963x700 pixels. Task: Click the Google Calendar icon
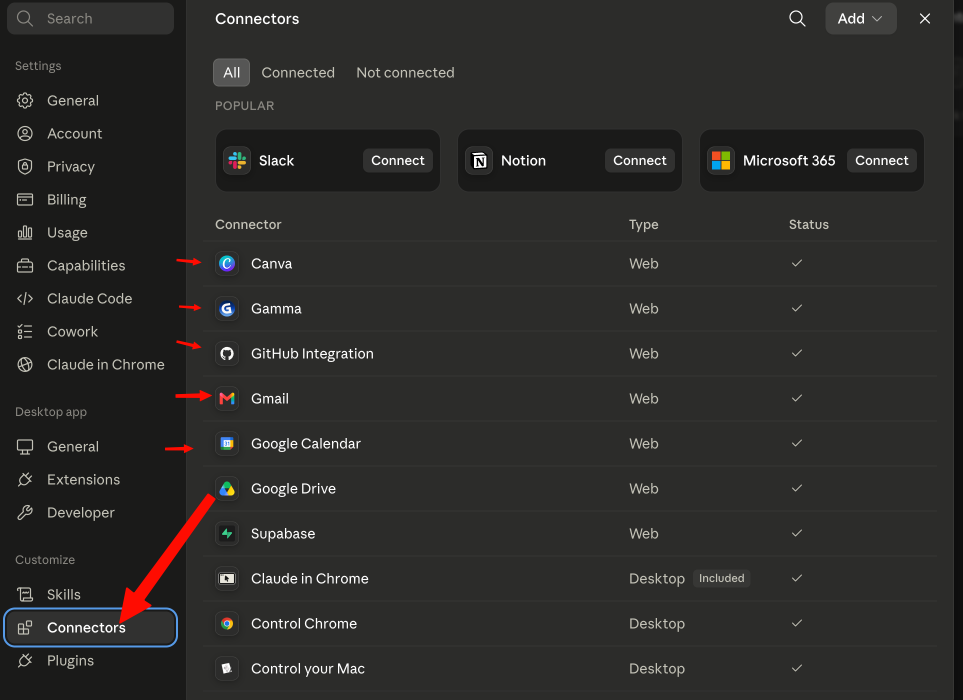coord(227,443)
